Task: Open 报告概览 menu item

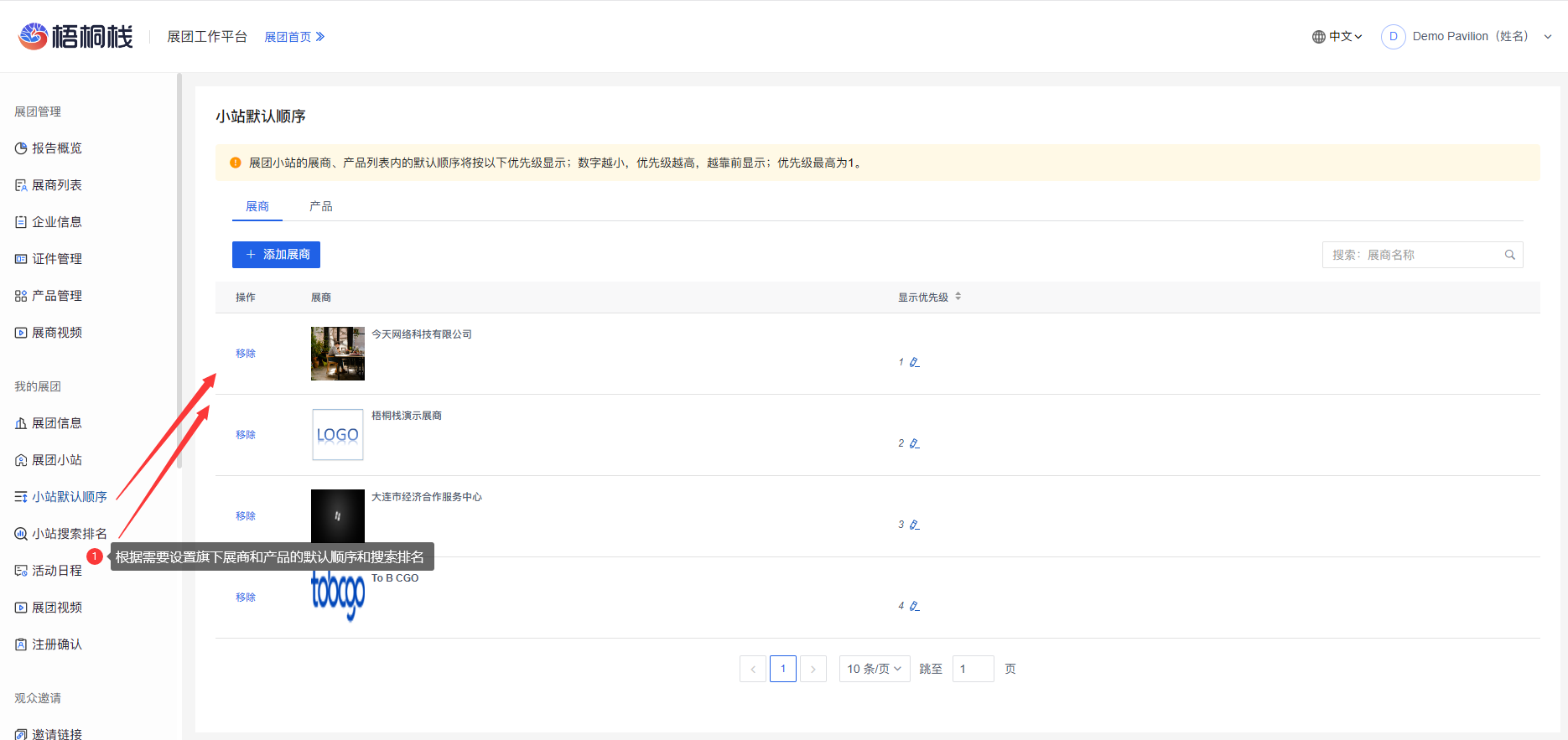Action: [x=57, y=148]
